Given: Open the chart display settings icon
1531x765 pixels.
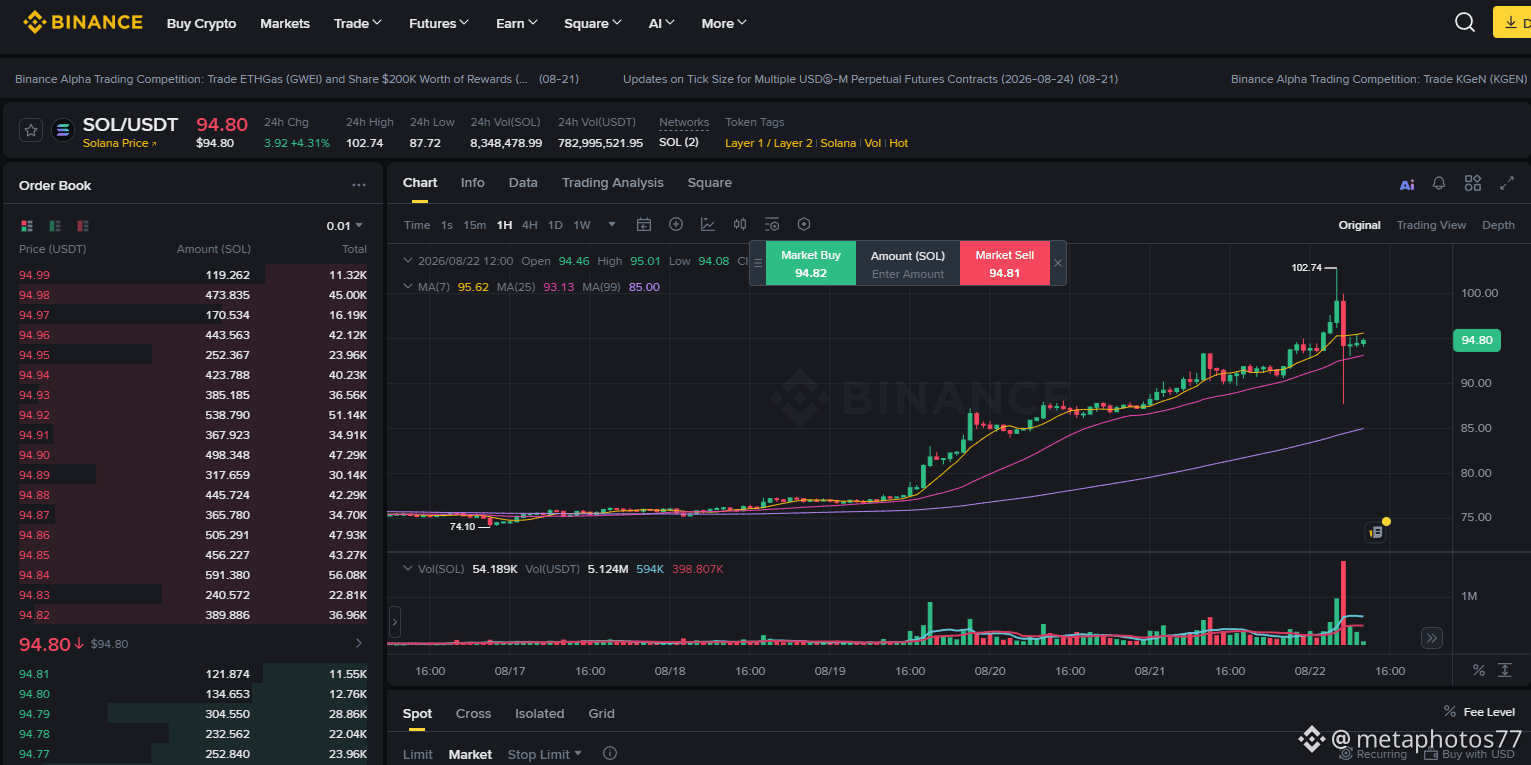Looking at the screenshot, I should pos(772,225).
